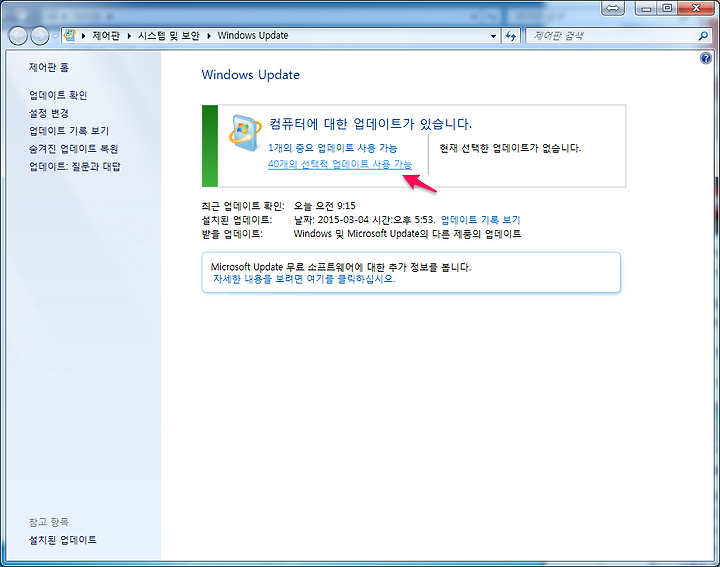Click the Forward navigation arrow

[x=39, y=36]
